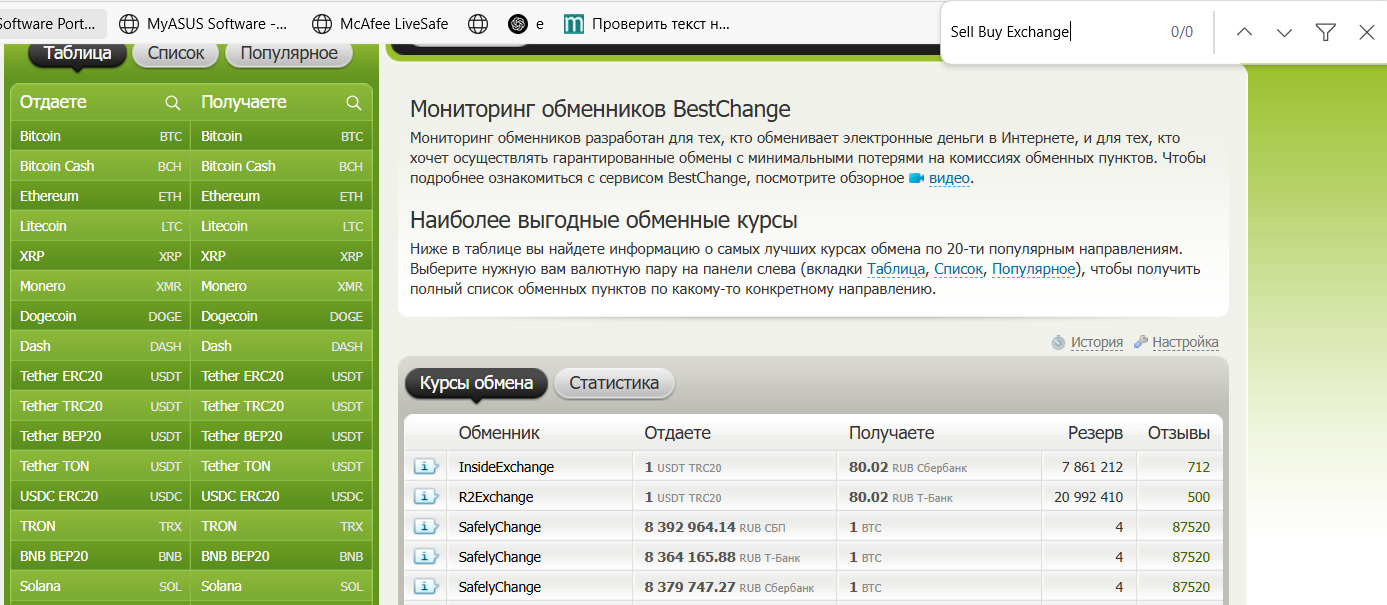The width and height of the screenshot is (1387, 605).
Task: Select Litecoin in Отдаете column
Action: click(x=101, y=226)
